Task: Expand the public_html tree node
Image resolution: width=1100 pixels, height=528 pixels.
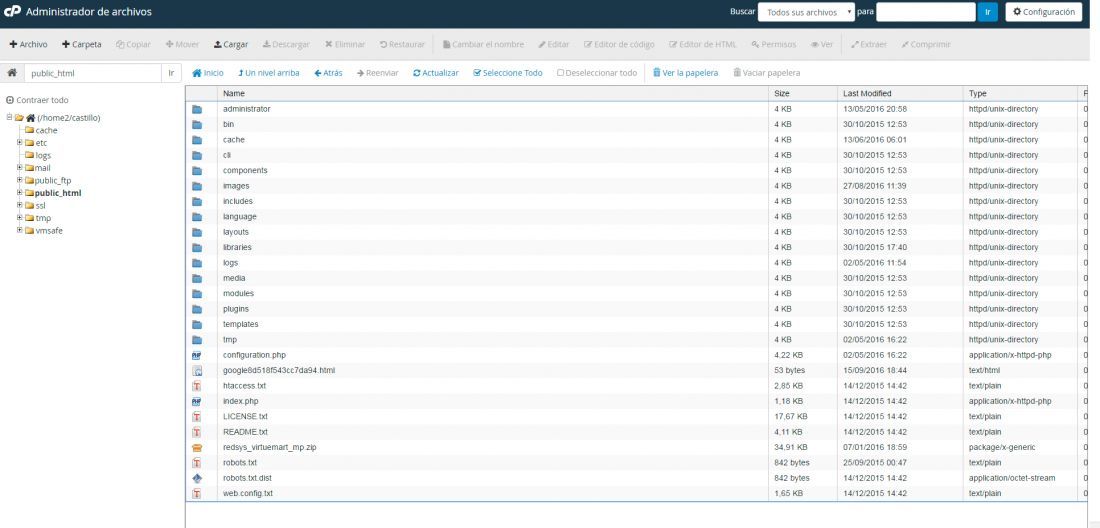Action: click(20, 193)
